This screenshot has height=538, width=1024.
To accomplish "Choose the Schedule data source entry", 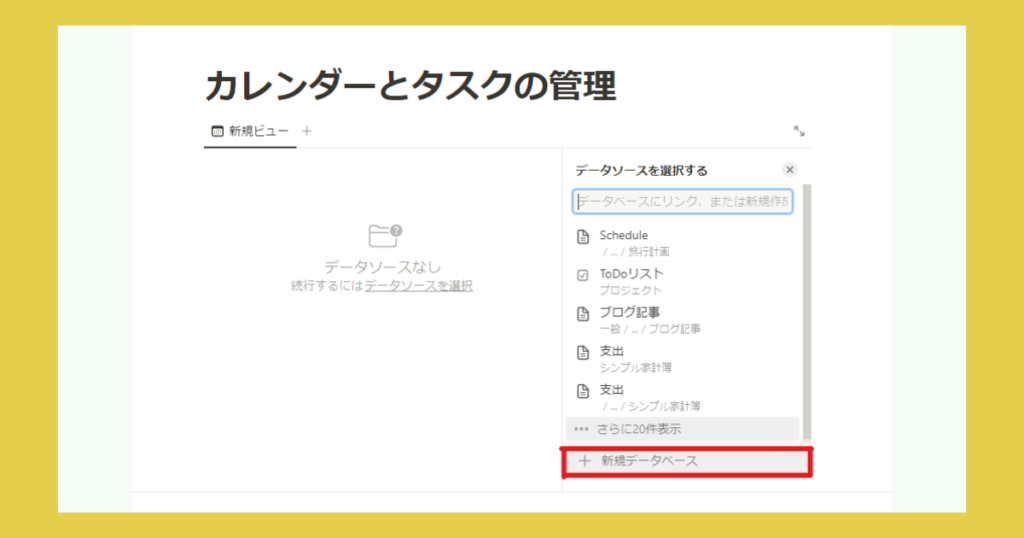I will coord(650,243).
